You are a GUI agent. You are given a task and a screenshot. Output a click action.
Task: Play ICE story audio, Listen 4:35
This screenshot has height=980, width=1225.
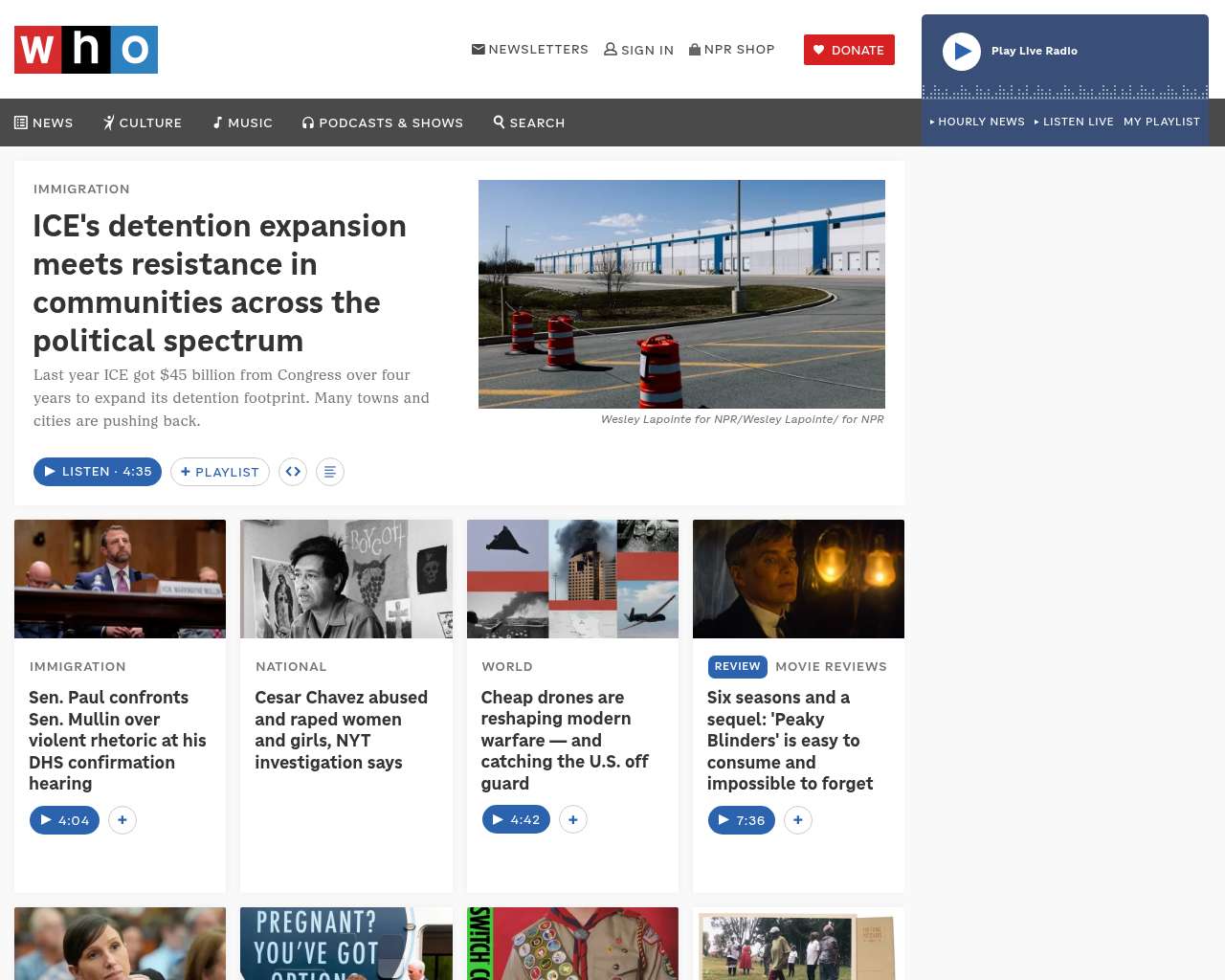98,472
